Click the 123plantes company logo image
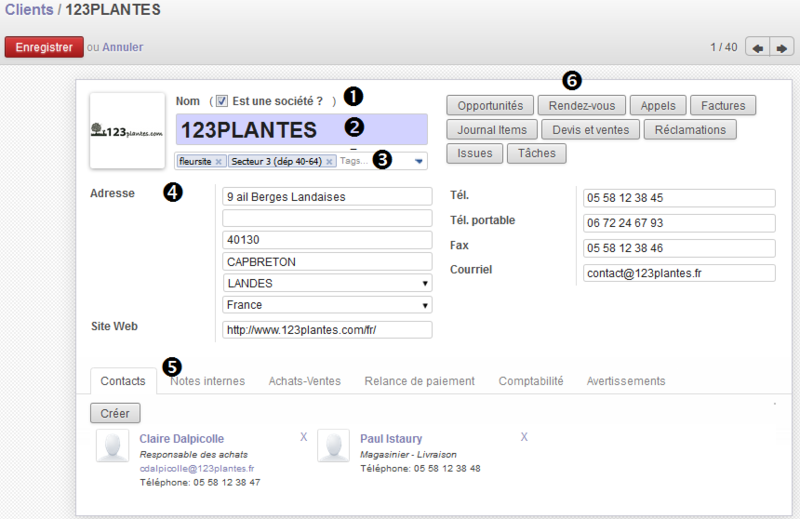800x519 pixels. [x=128, y=131]
